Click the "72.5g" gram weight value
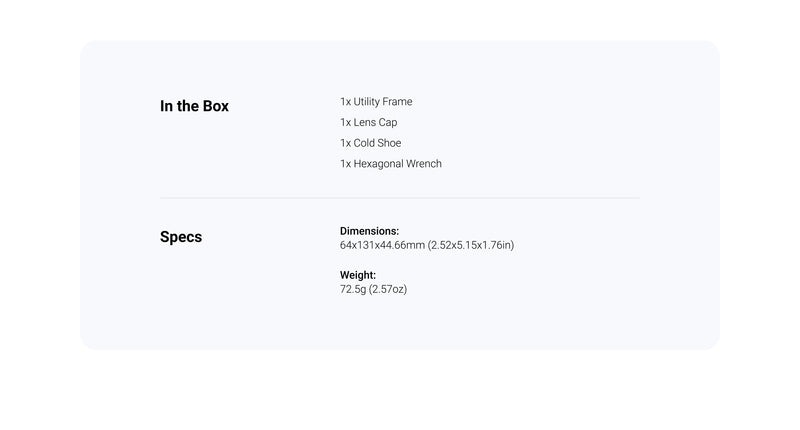Viewport: 800px width, 430px height. click(x=353, y=289)
